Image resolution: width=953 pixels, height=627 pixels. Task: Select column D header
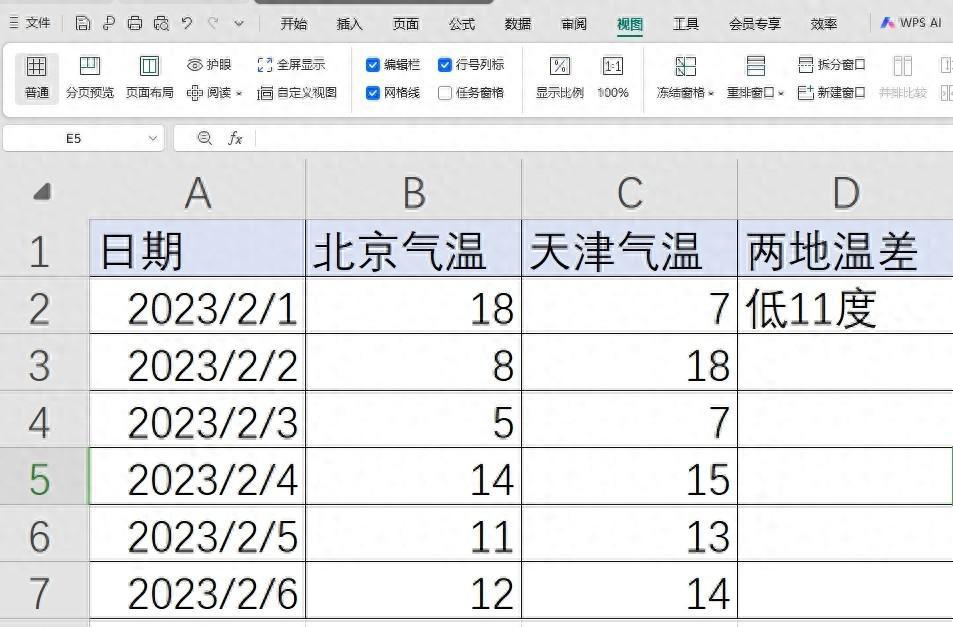coord(845,193)
